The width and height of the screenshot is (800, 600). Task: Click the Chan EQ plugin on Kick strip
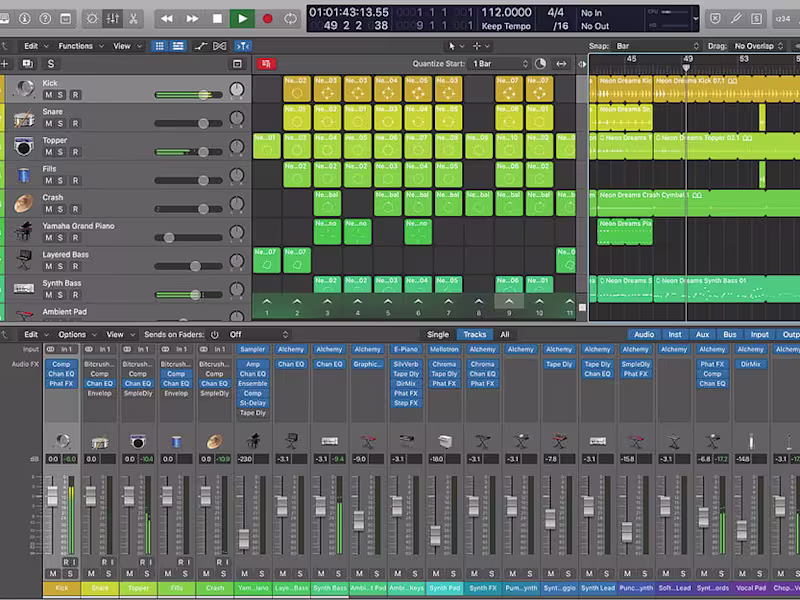pos(62,374)
